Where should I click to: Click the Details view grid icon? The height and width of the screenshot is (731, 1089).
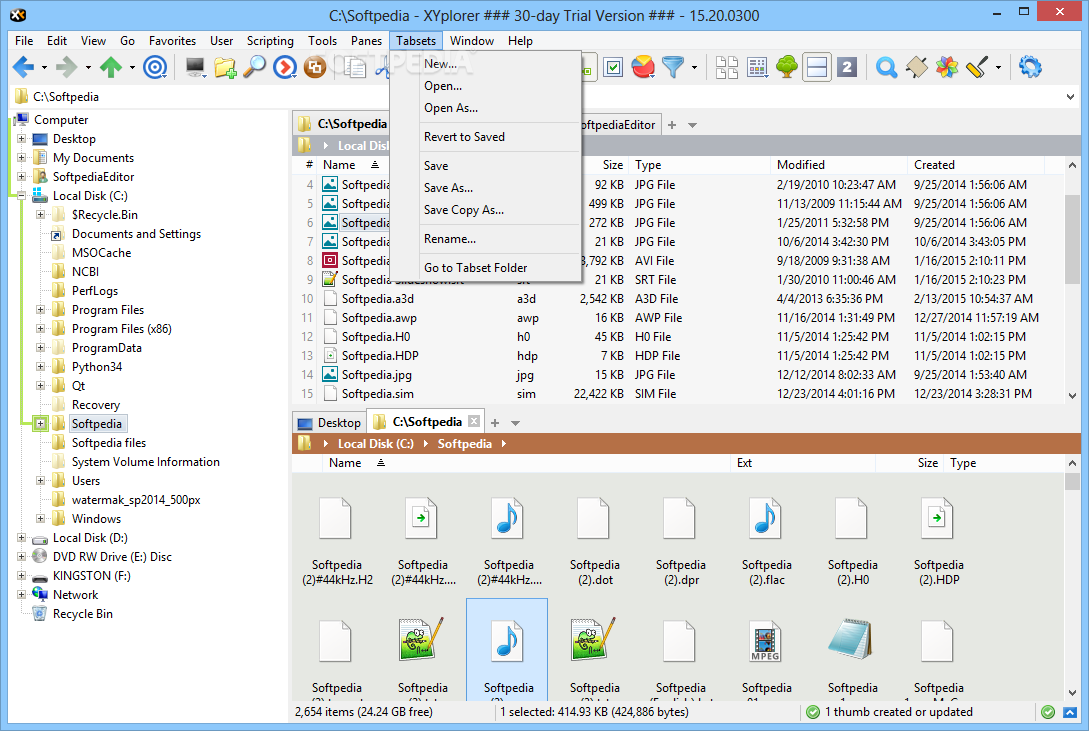pyautogui.click(x=757, y=67)
